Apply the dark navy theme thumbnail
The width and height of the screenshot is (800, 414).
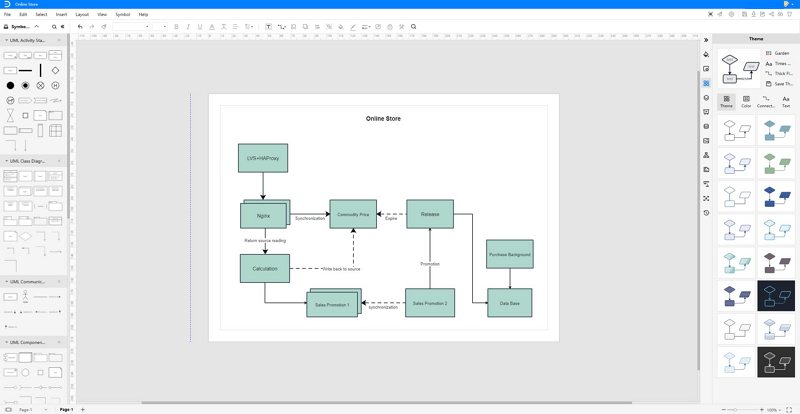pos(776,296)
